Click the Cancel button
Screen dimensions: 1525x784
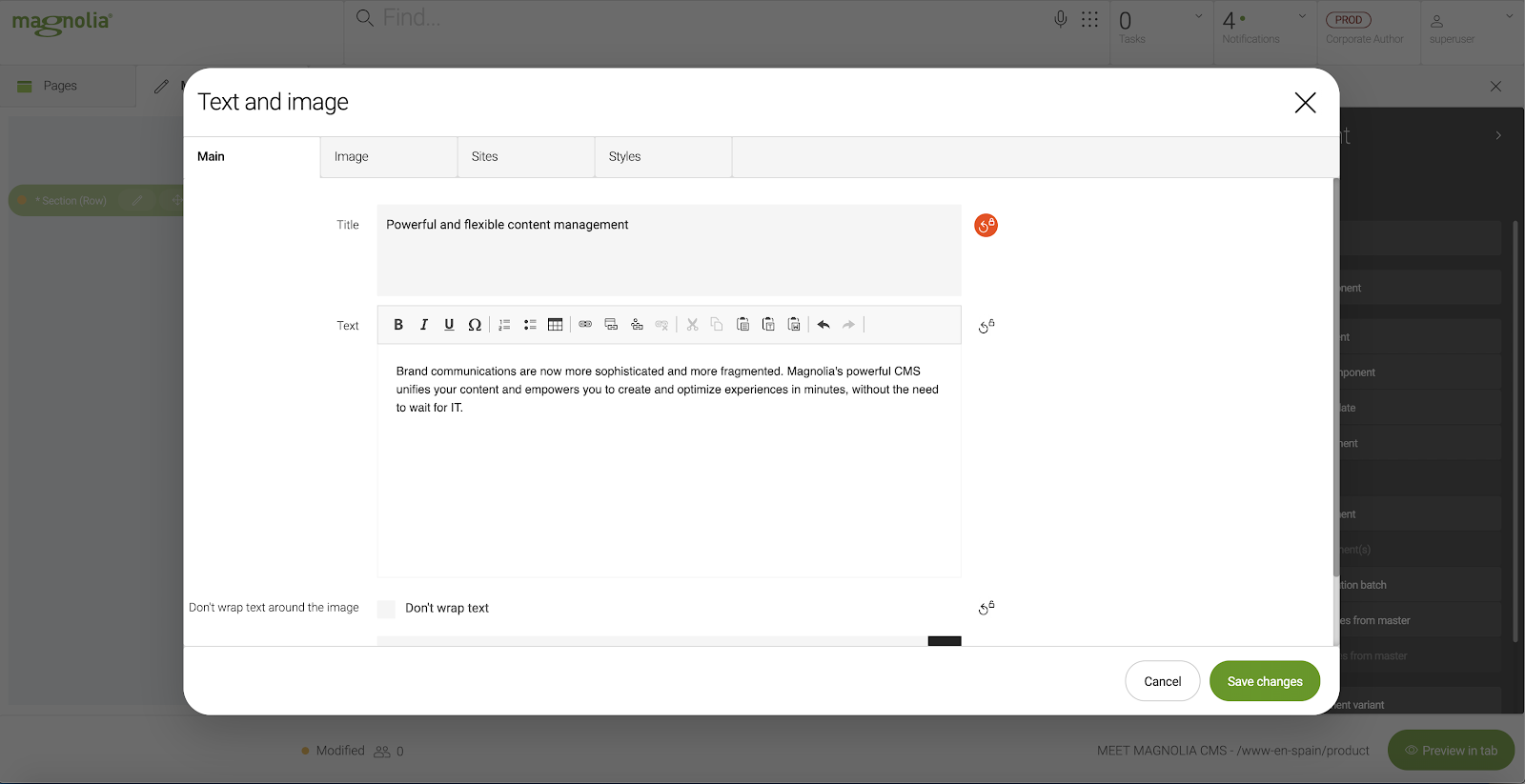(1162, 681)
